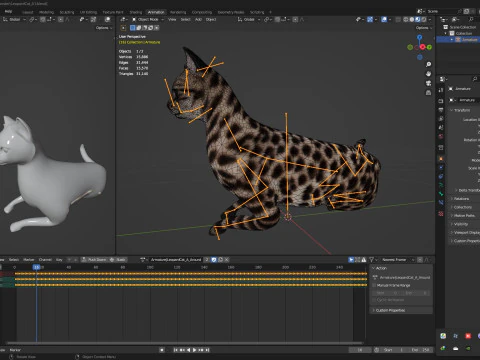Open the Object menu in main viewport

(211, 20)
